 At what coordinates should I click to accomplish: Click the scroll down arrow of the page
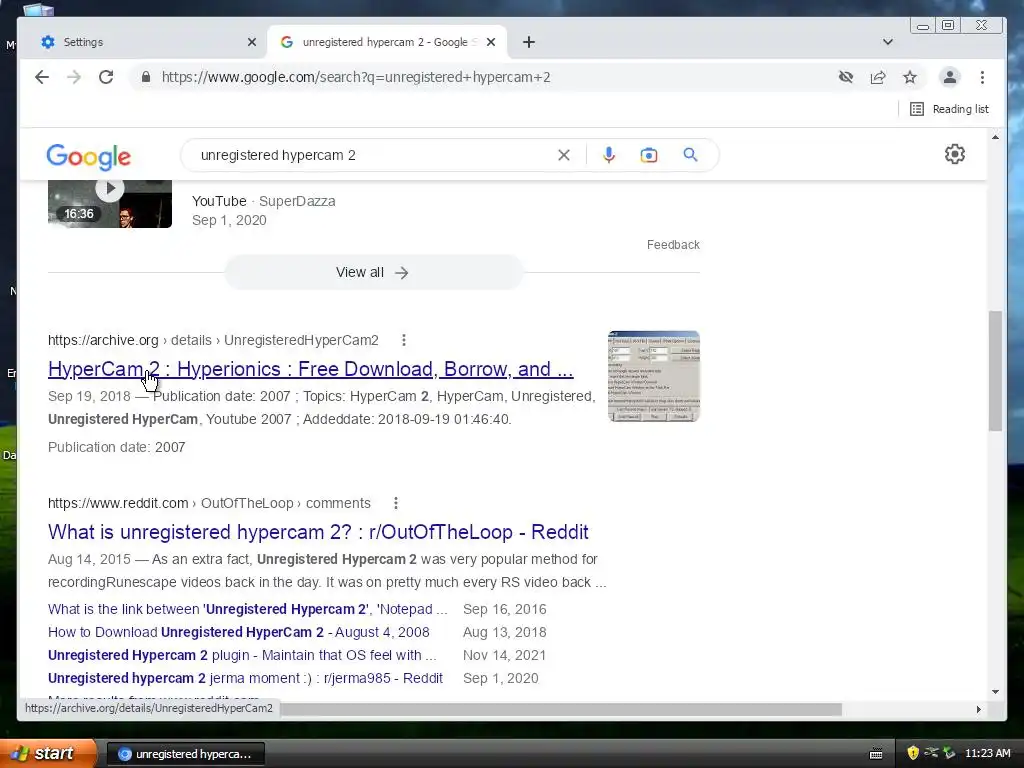click(x=995, y=692)
